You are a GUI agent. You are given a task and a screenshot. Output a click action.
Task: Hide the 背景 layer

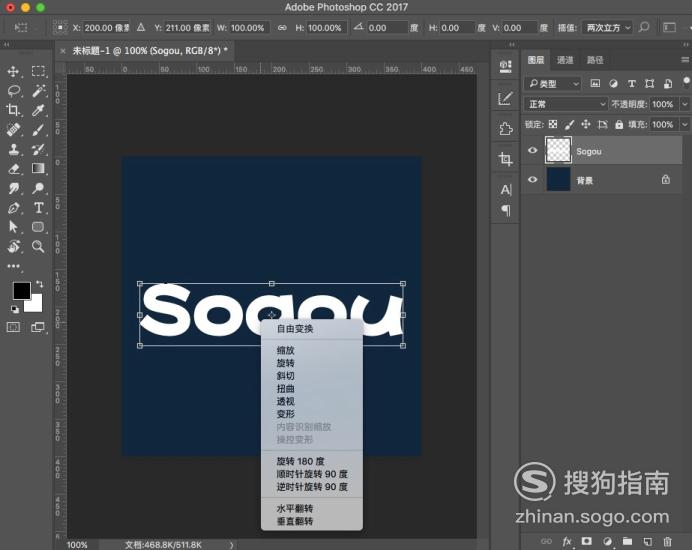(x=533, y=179)
